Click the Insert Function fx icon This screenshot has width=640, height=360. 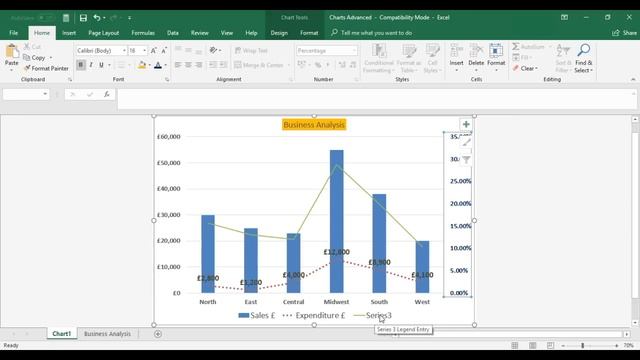click(x=107, y=94)
